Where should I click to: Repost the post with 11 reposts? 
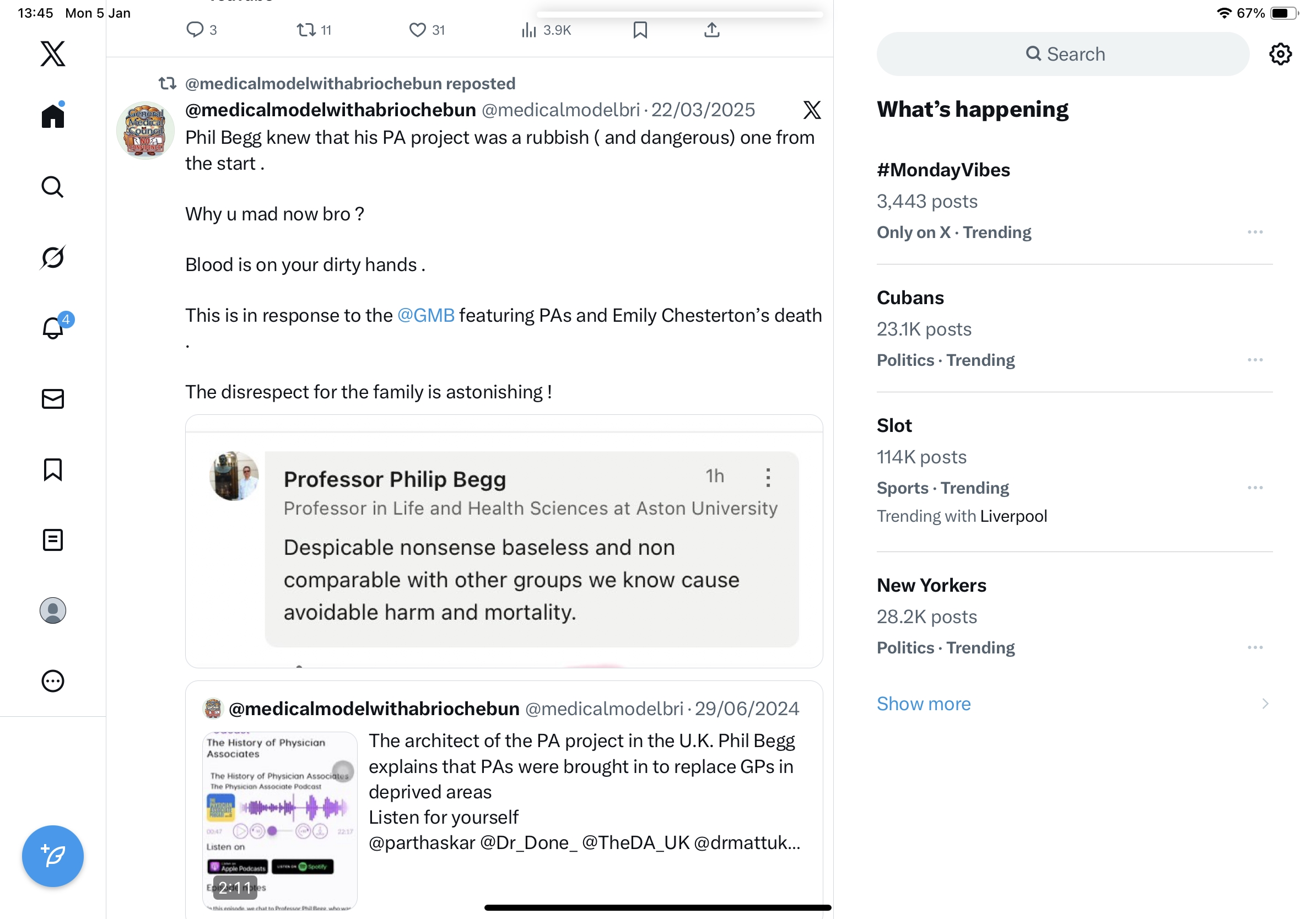pyautogui.click(x=306, y=30)
